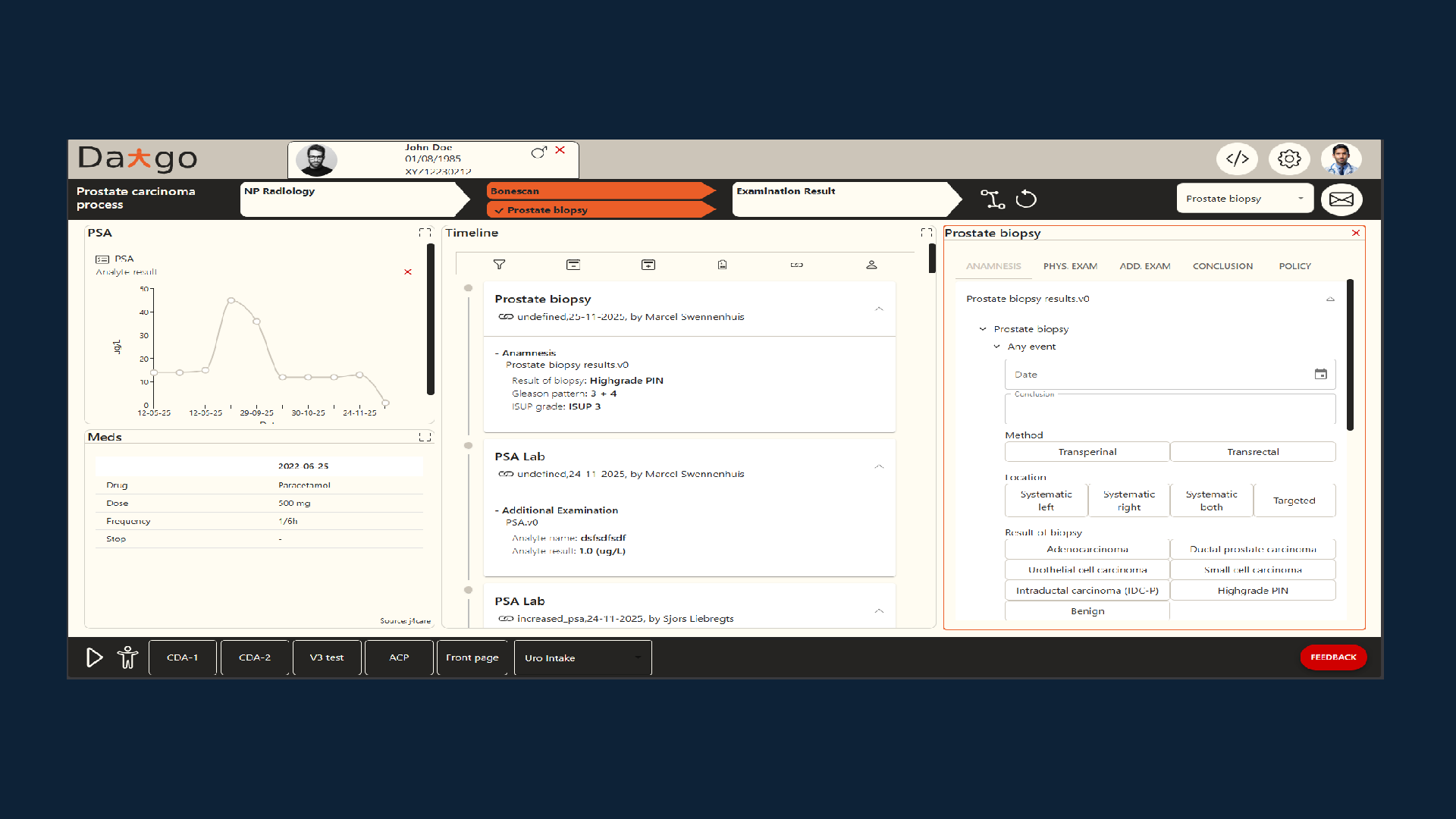Open the settings gear icon
Viewport: 1456px width, 819px height.
pos(1289,158)
